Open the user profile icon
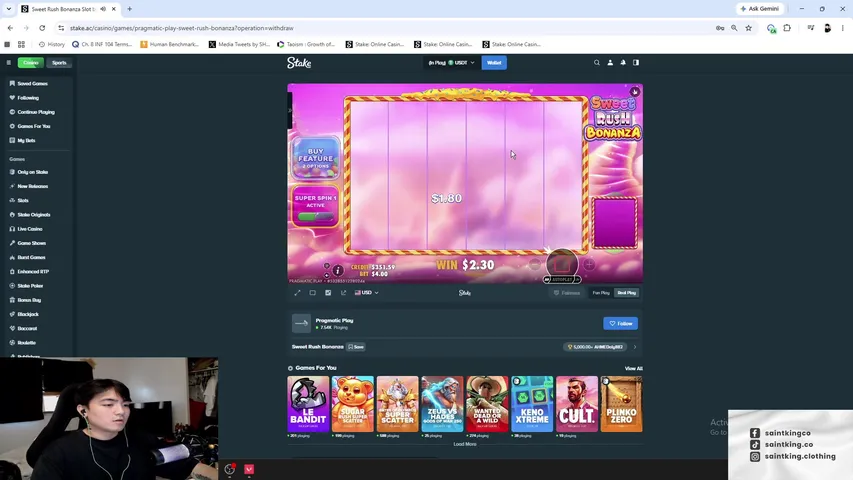853x480 pixels. point(610,63)
